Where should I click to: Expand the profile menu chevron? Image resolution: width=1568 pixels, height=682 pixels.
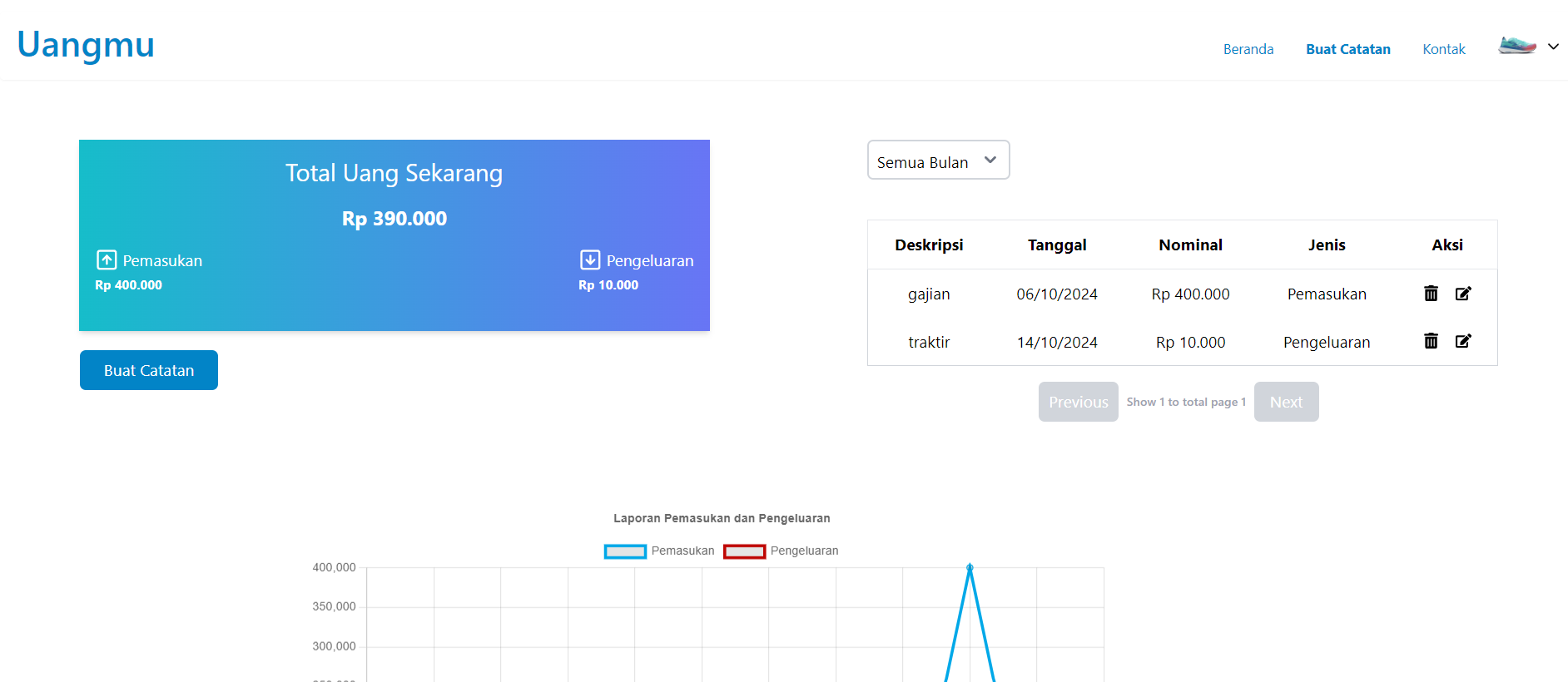(x=1553, y=47)
